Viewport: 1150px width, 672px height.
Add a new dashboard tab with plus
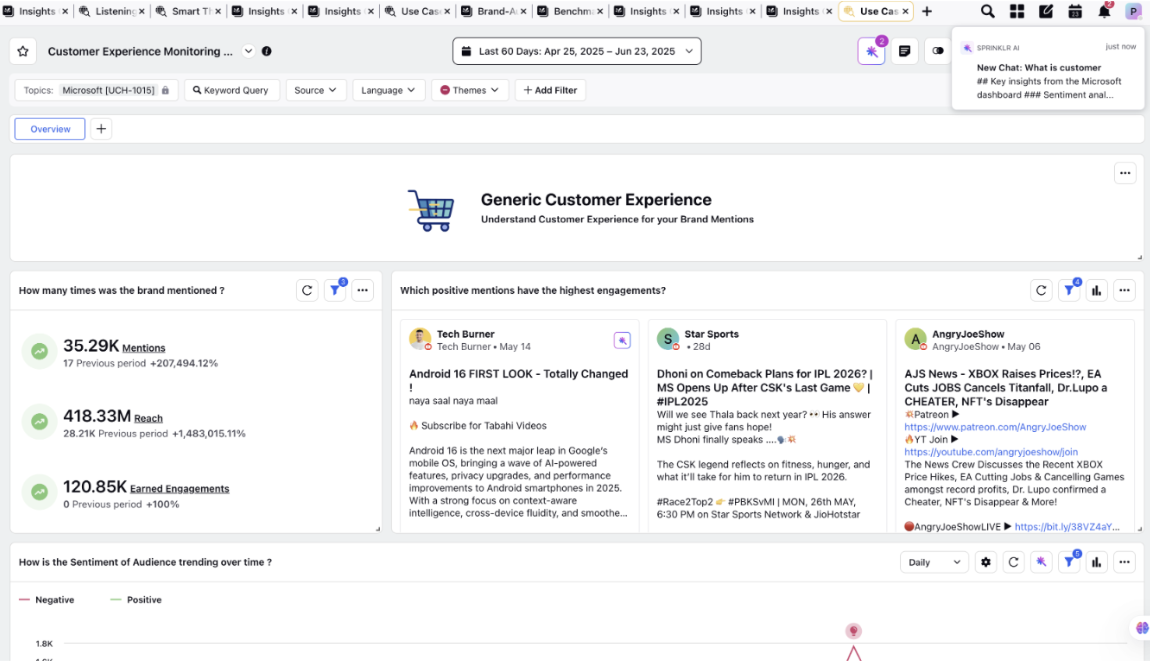101,129
